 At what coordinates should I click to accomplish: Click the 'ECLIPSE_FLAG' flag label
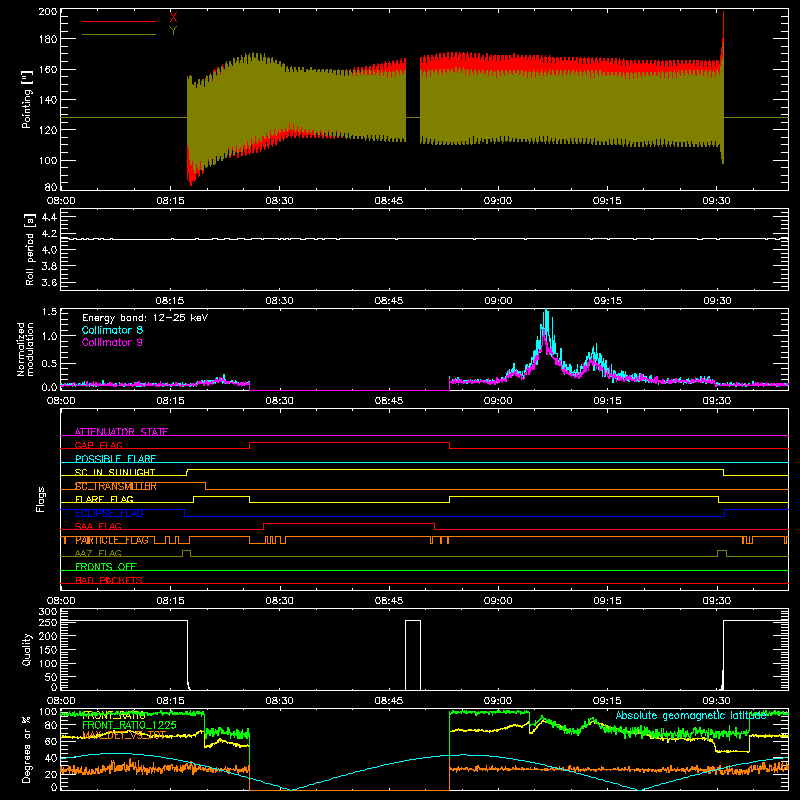pyautogui.click(x=109, y=513)
